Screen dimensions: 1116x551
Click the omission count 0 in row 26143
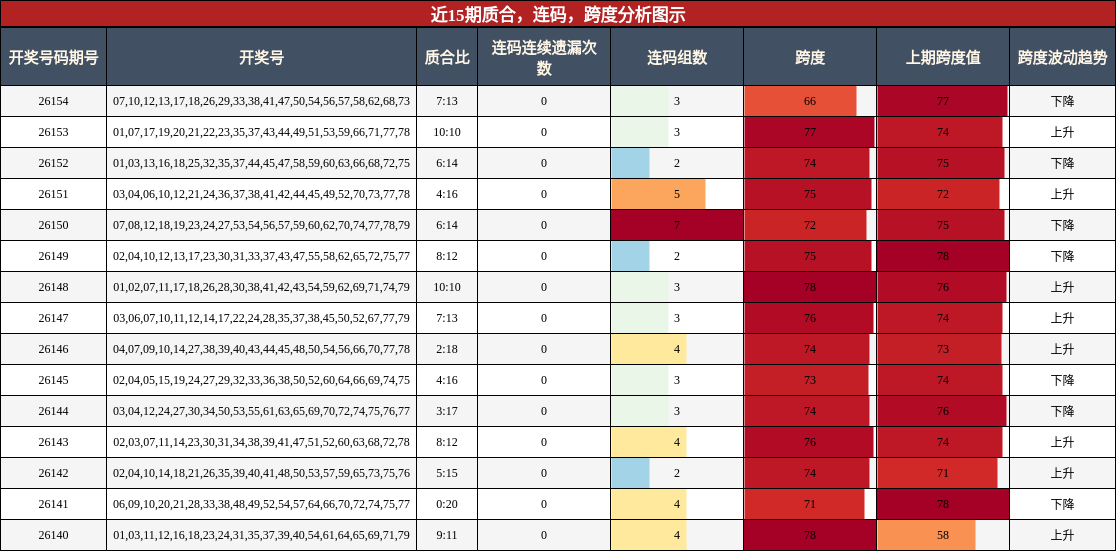pyautogui.click(x=544, y=441)
